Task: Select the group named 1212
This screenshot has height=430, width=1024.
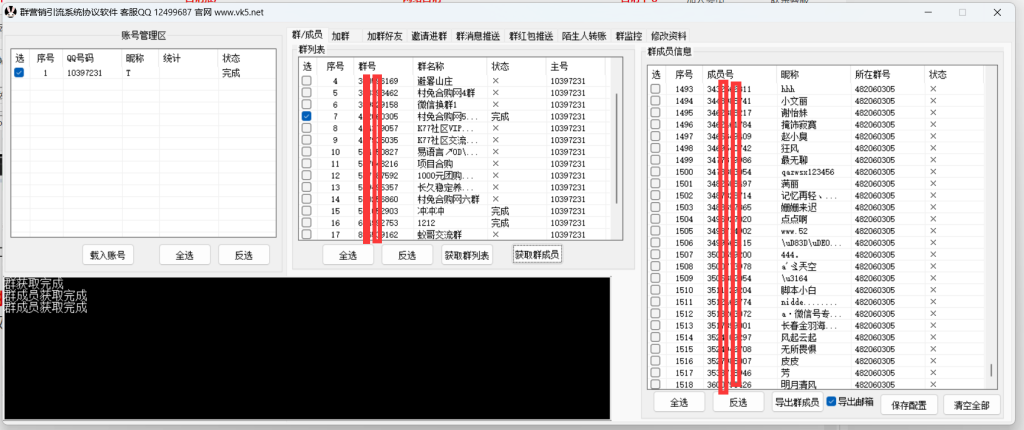Action: [x=306, y=223]
